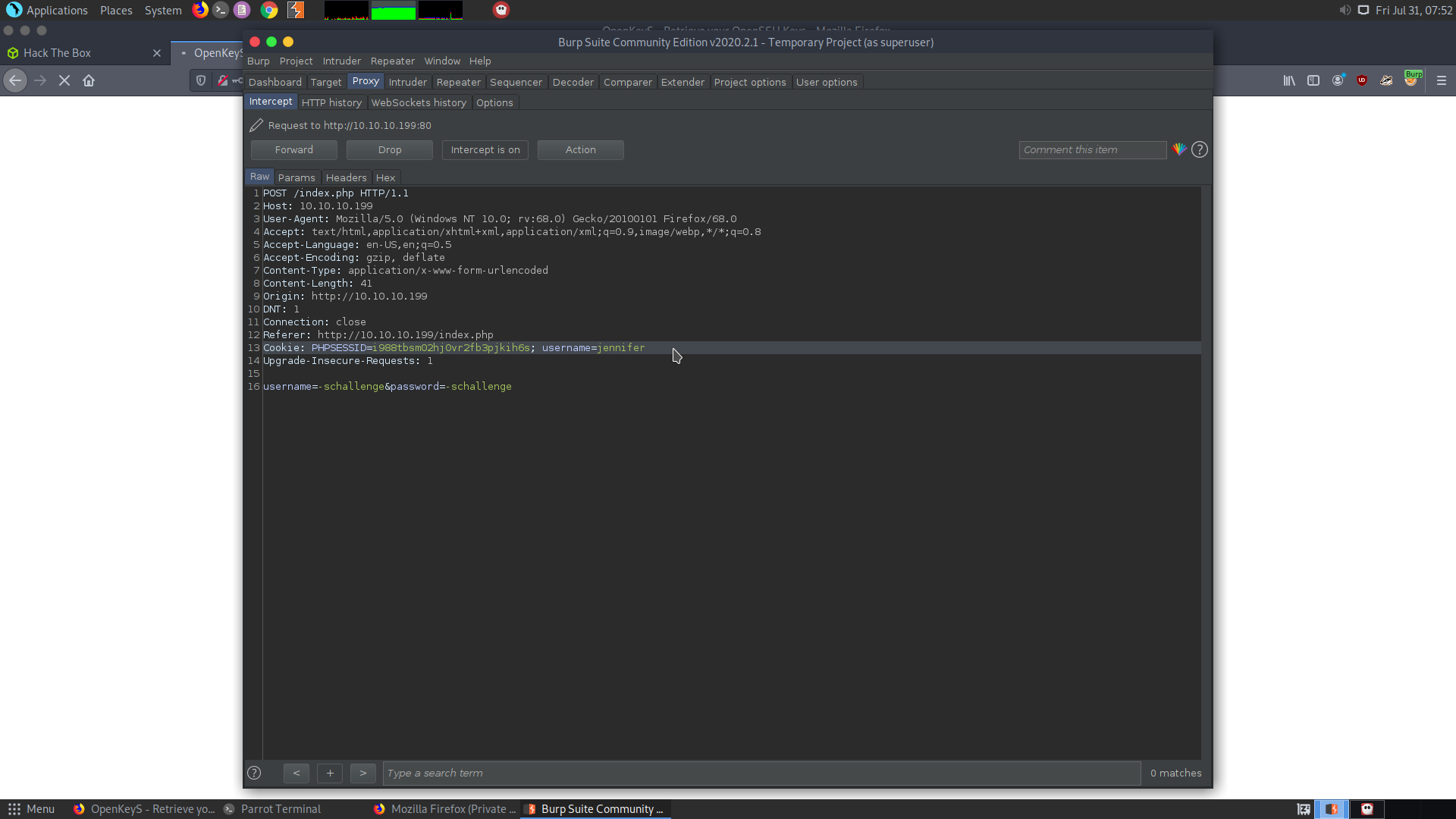Viewport: 1456px width, 819px height.
Task: Switch to HTTP history tab
Action: click(331, 102)
